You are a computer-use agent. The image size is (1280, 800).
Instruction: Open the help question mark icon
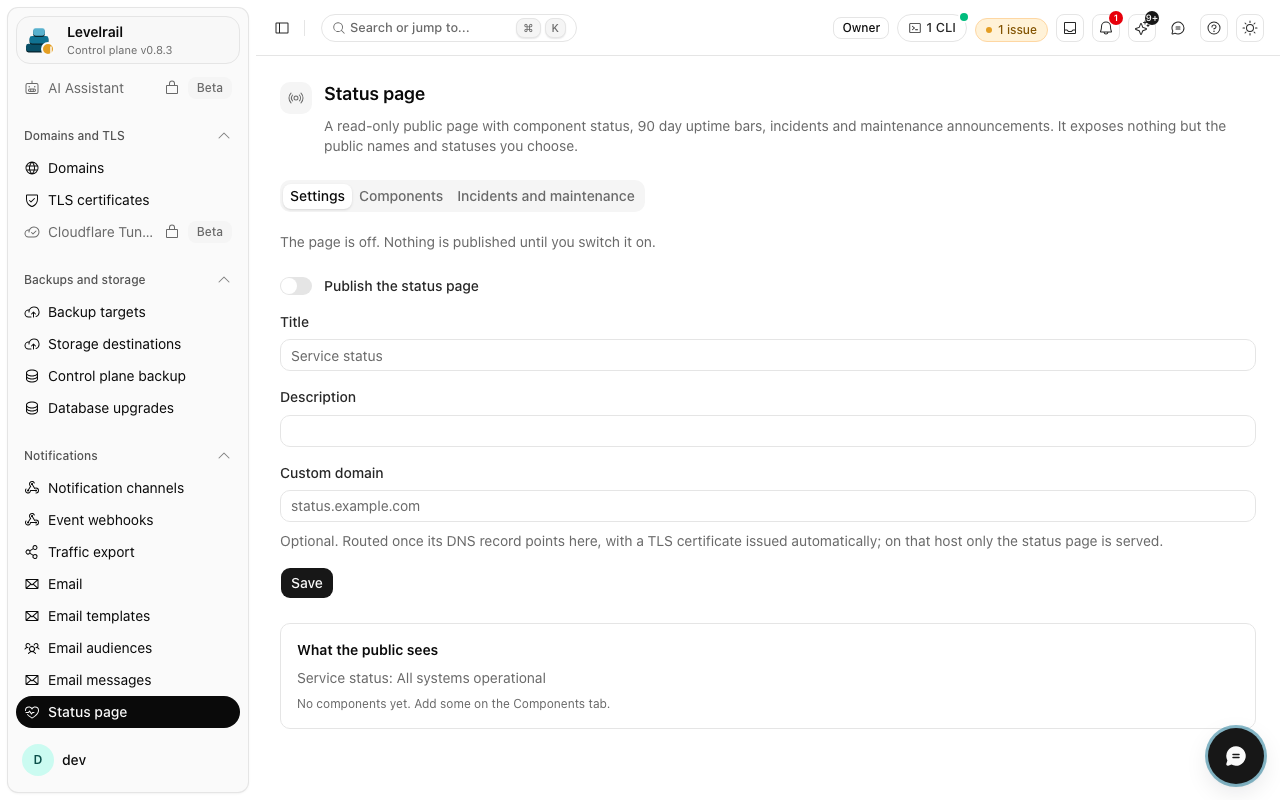(x=1214, y=28)
